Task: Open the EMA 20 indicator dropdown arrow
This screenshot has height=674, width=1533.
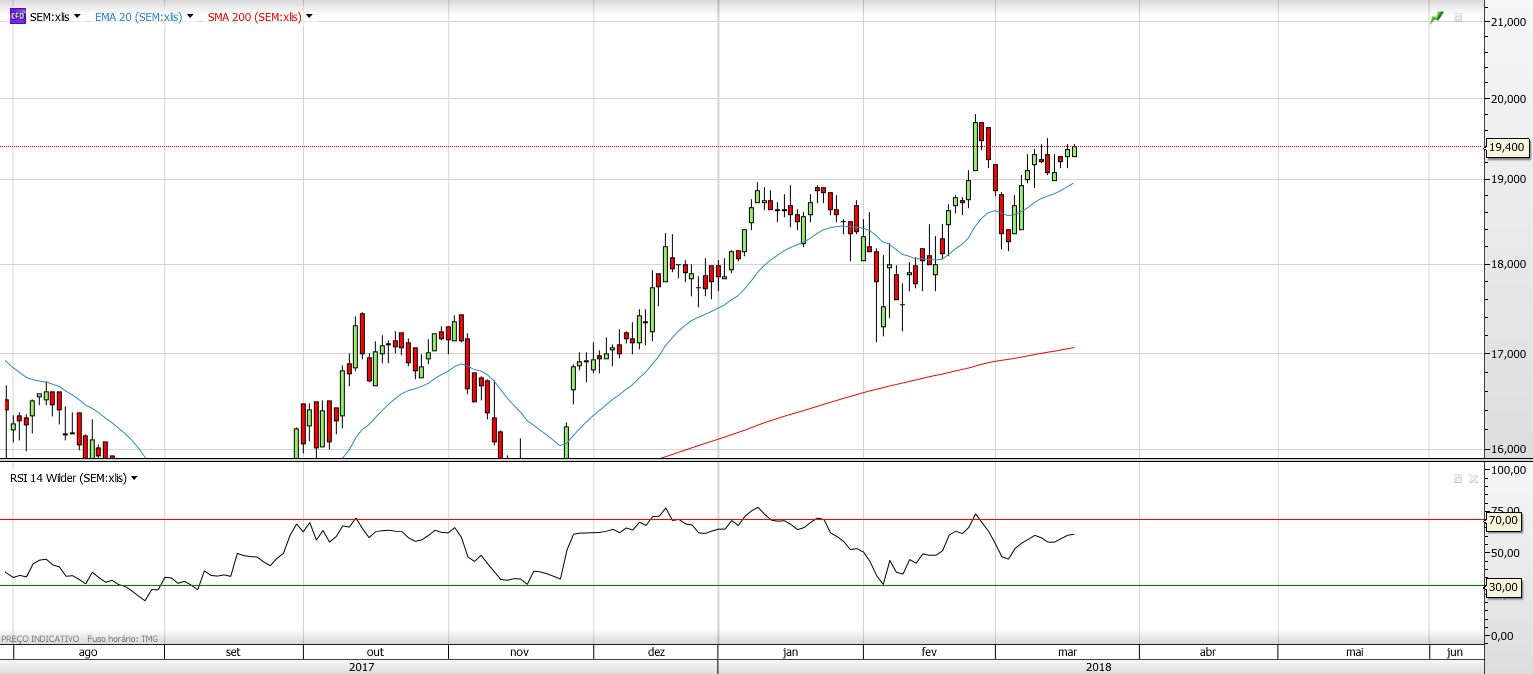Action: pos(190,16)
